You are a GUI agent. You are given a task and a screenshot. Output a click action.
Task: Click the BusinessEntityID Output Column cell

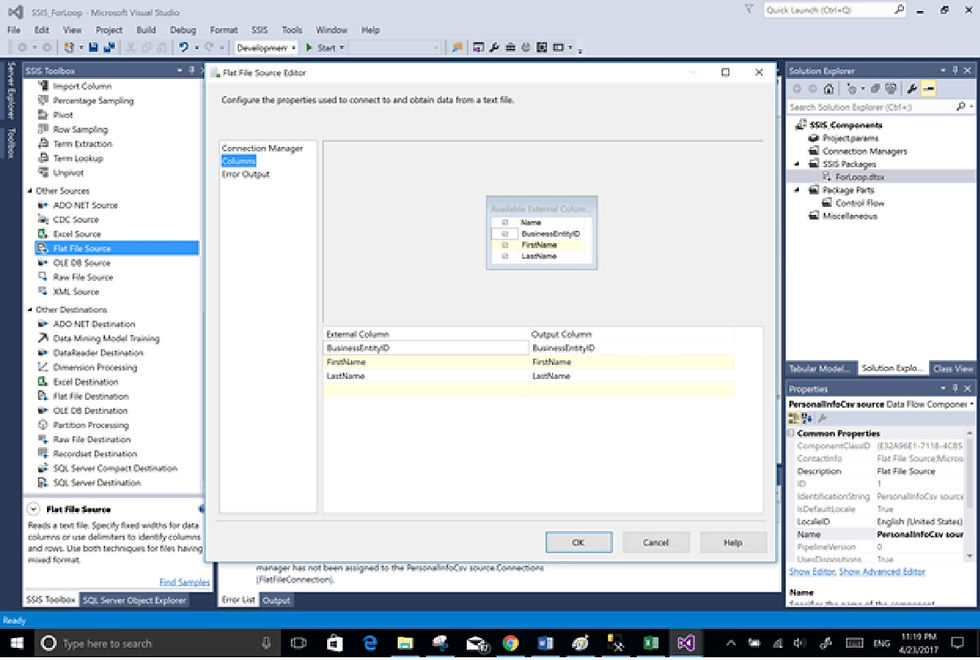tap(631, 348)
